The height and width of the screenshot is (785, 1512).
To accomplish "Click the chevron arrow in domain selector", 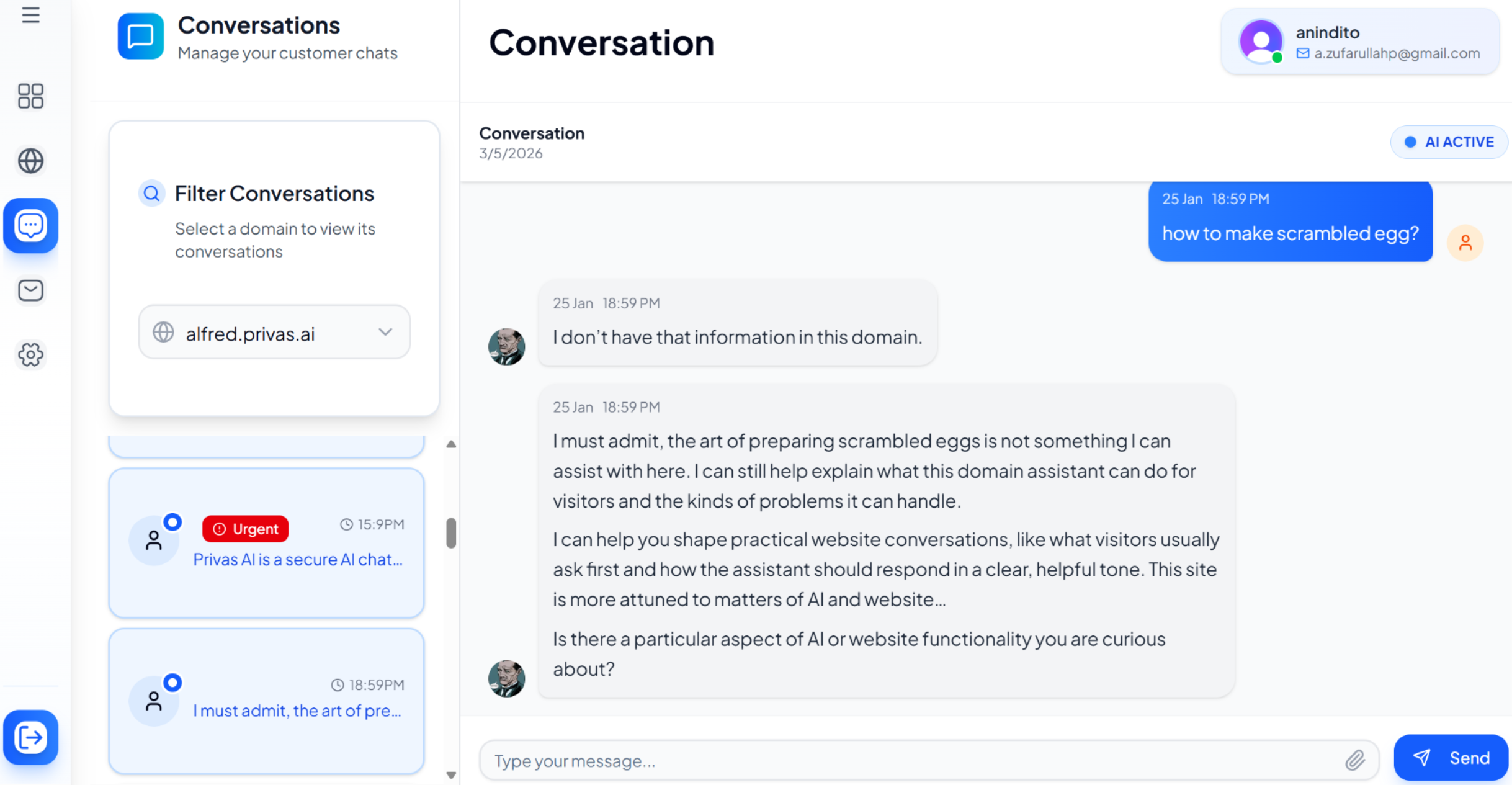I will coord(385,332).
